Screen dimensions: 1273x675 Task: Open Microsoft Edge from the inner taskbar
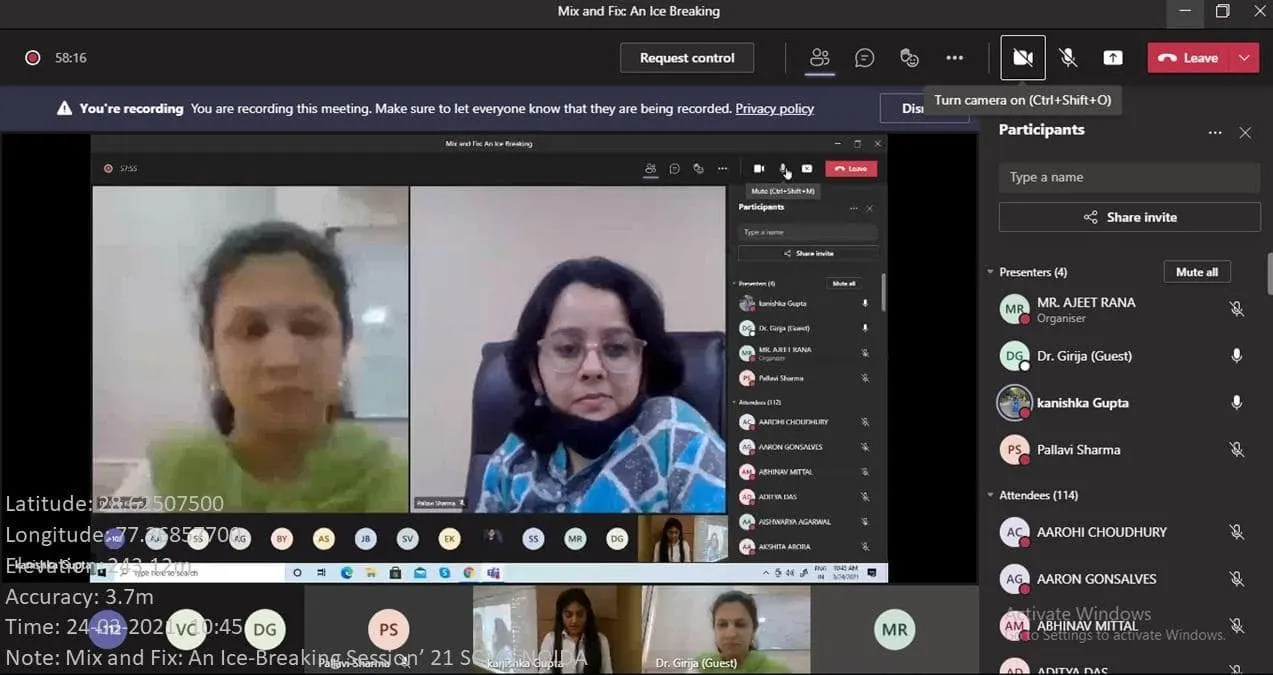pyautogui.click(x=347, y=572)
